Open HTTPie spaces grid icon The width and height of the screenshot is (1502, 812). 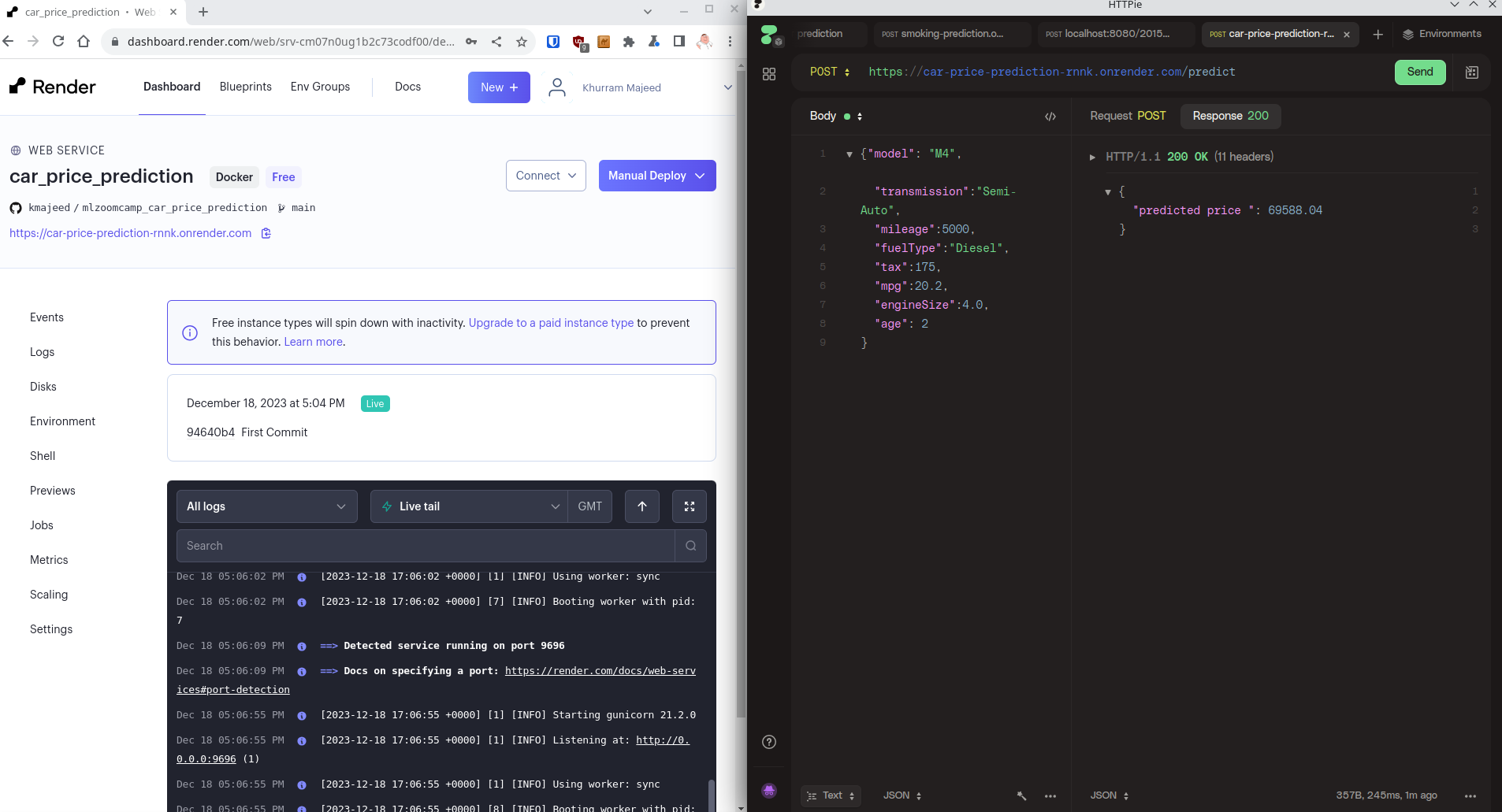tap(769, 74)
